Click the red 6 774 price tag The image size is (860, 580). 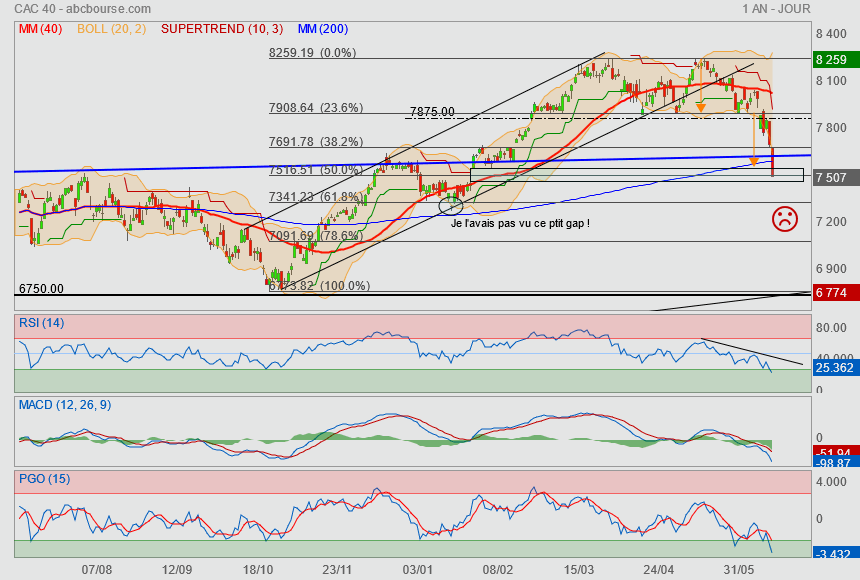point(835,292)
